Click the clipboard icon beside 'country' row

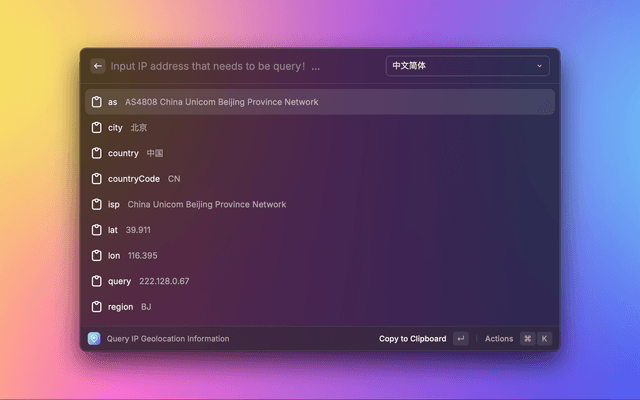[97, 153]
